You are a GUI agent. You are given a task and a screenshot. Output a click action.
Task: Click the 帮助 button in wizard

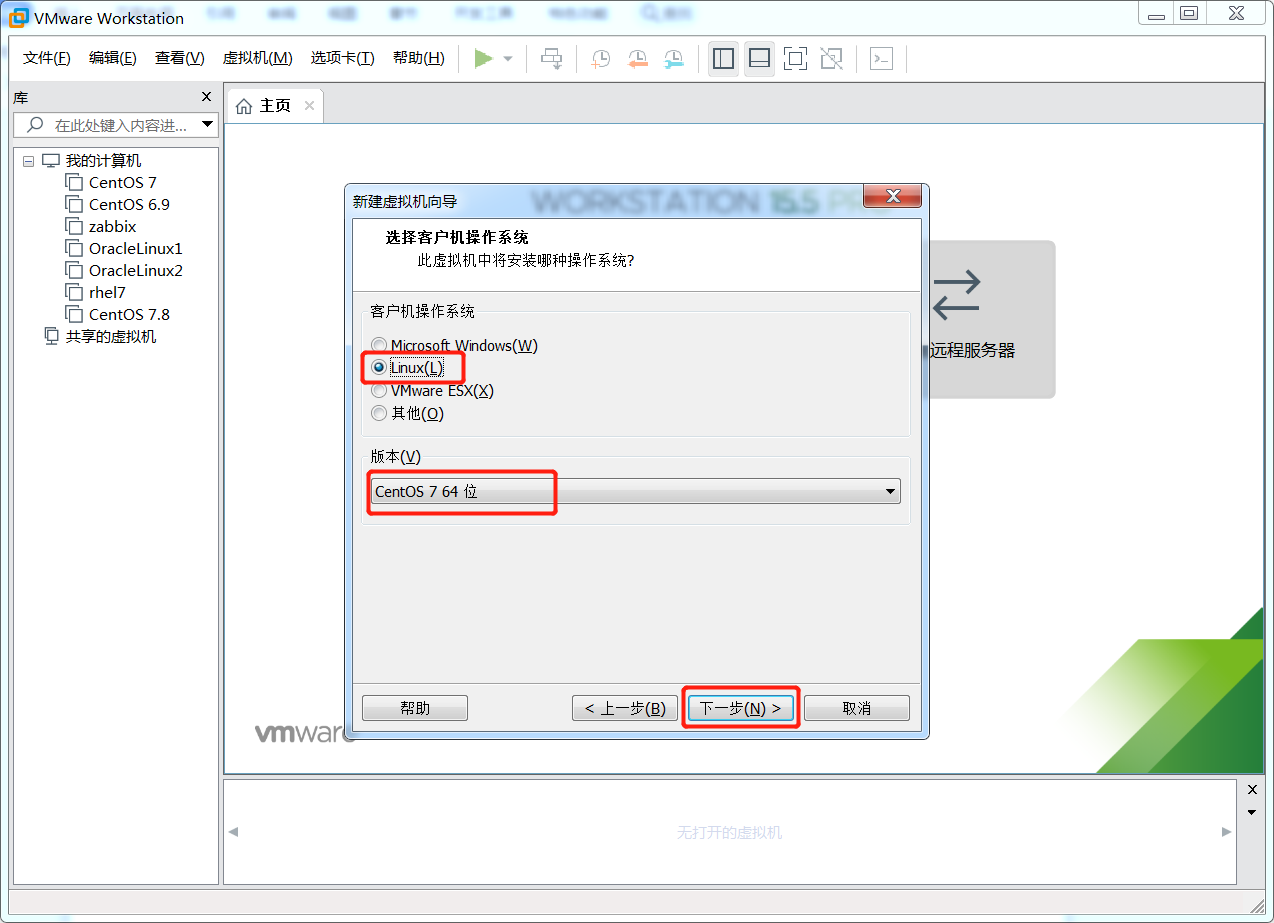pyautogui.click(x=415, y=708)
